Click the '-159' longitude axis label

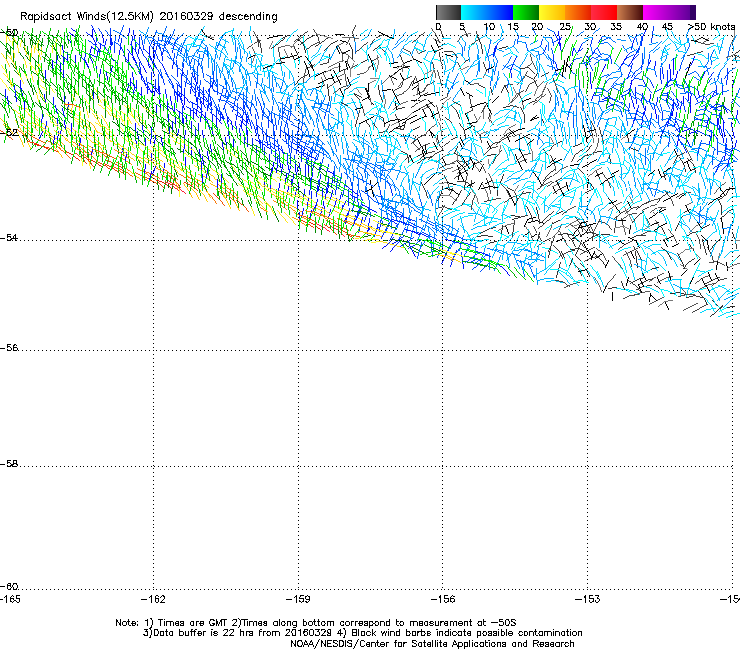pos(298,599)
